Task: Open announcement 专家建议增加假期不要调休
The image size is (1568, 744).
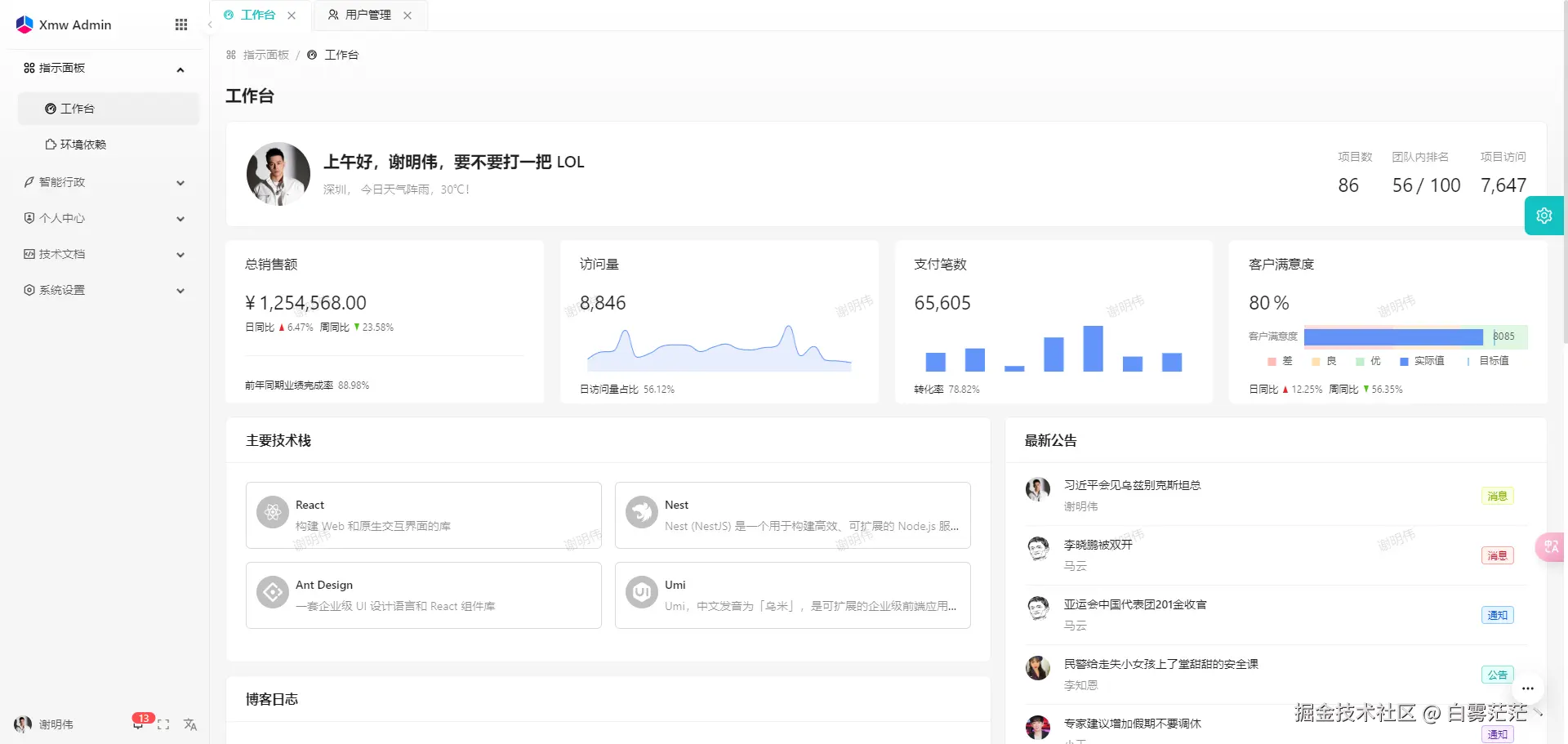Action: coord(1132,724)
